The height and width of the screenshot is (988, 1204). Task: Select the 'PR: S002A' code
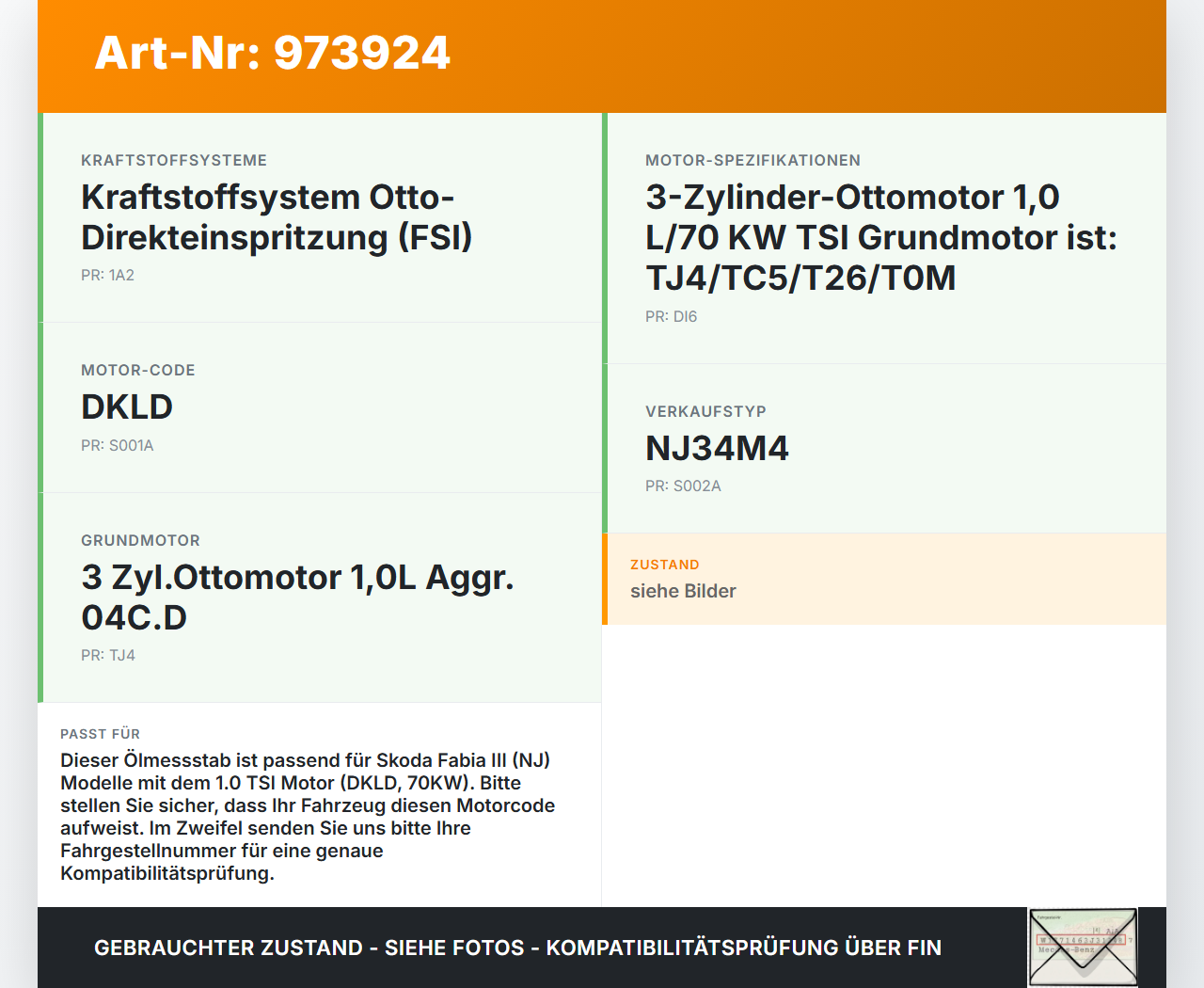point(683,486)
